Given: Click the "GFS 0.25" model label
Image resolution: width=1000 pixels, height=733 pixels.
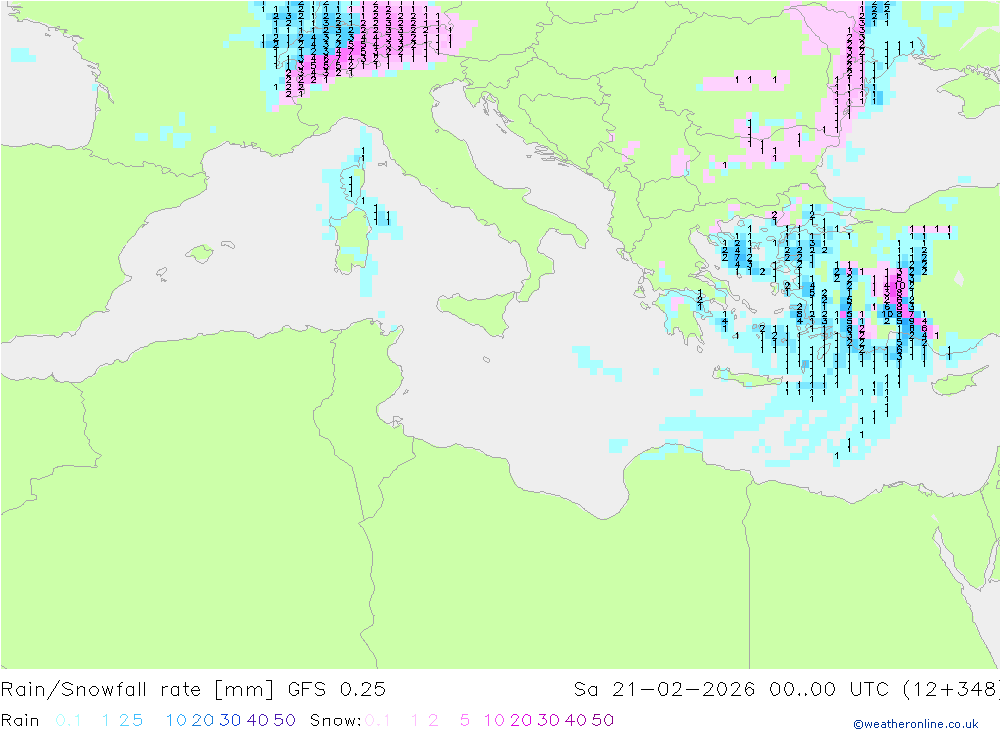Looking at the screenshot, I should (337, 690).
